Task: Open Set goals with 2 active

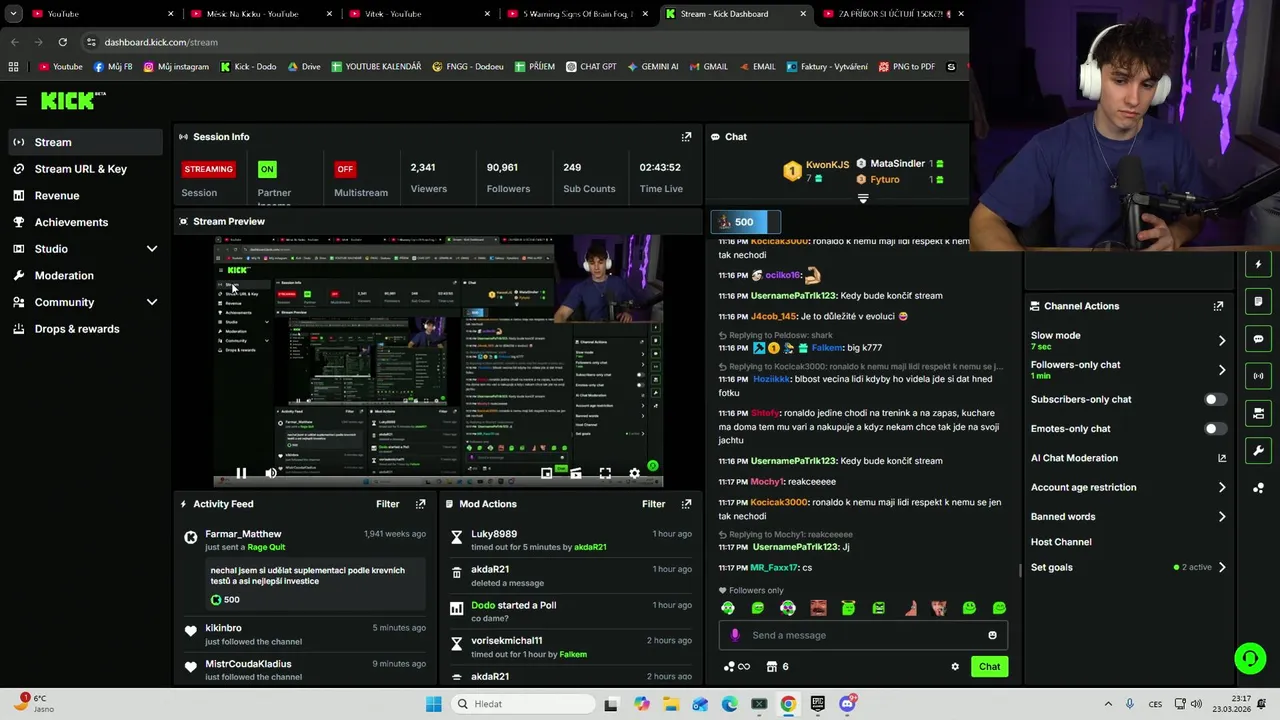Action: pyautogui.click(x=1128, y=567)
